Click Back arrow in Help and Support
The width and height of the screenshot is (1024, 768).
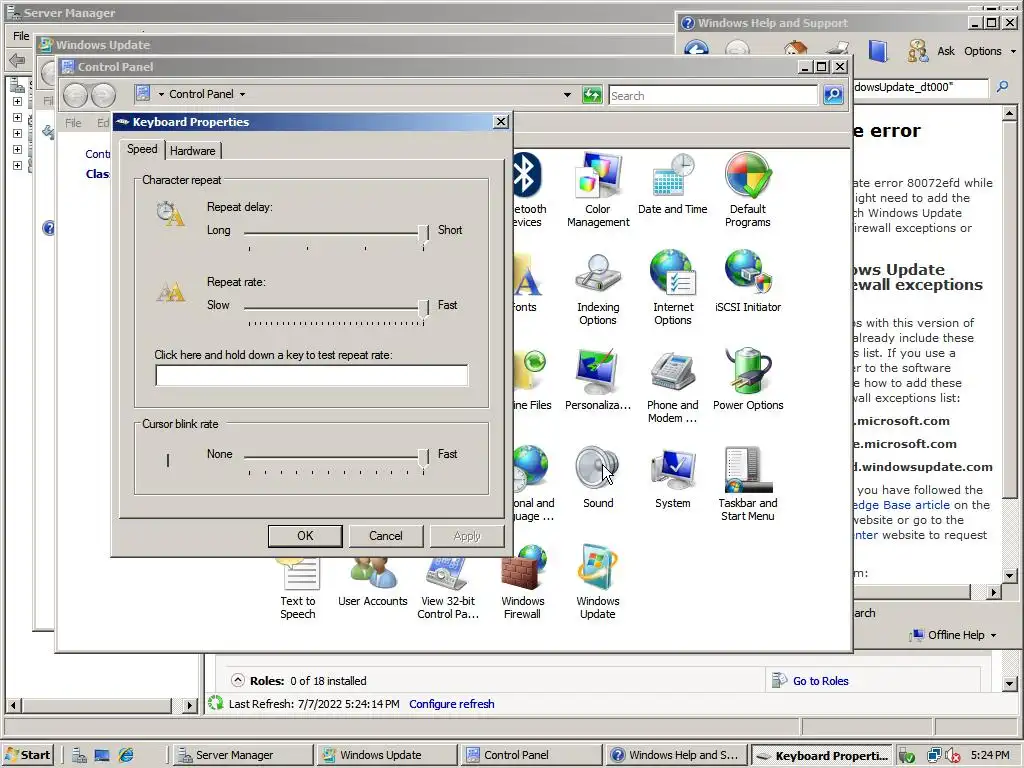coord(696,50)
